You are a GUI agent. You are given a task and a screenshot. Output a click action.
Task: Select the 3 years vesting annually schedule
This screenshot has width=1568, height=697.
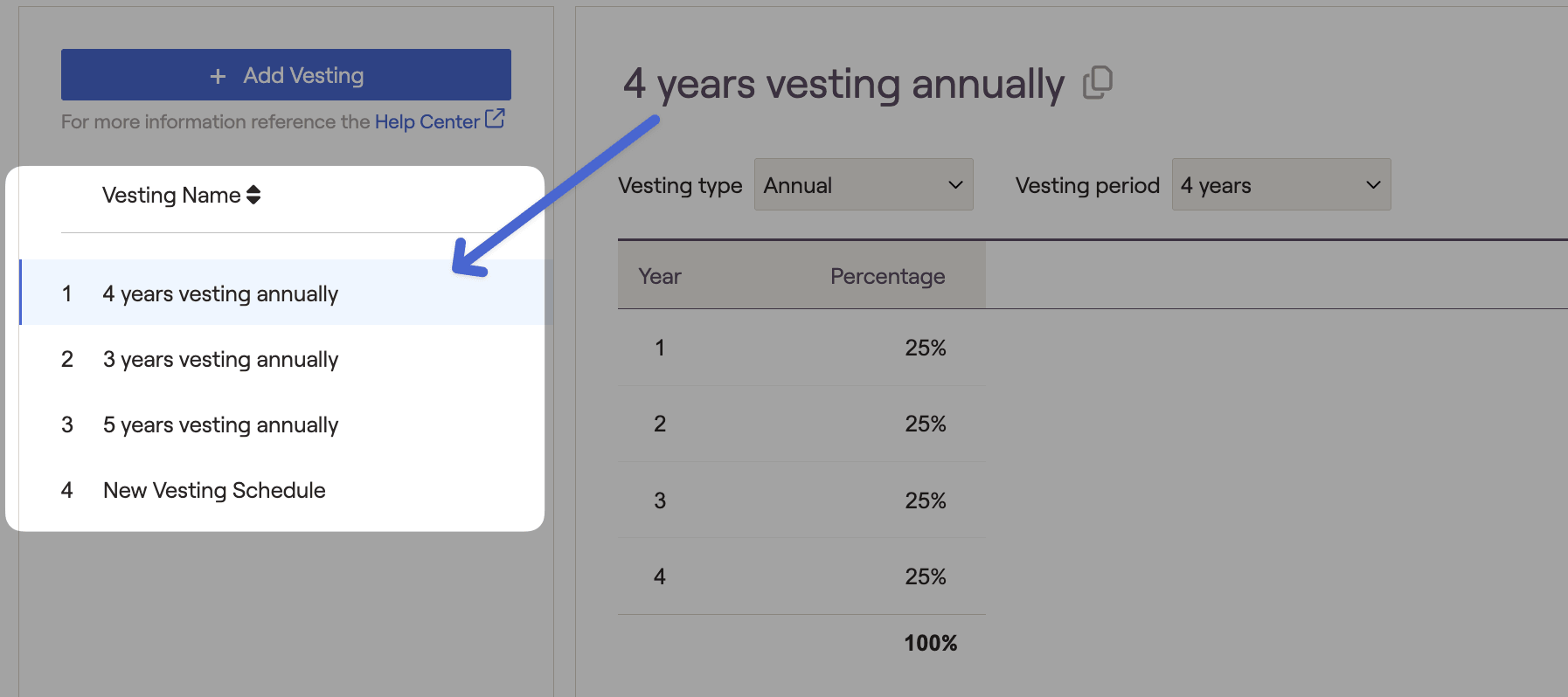pyautogui.click(x=220, y=359)
